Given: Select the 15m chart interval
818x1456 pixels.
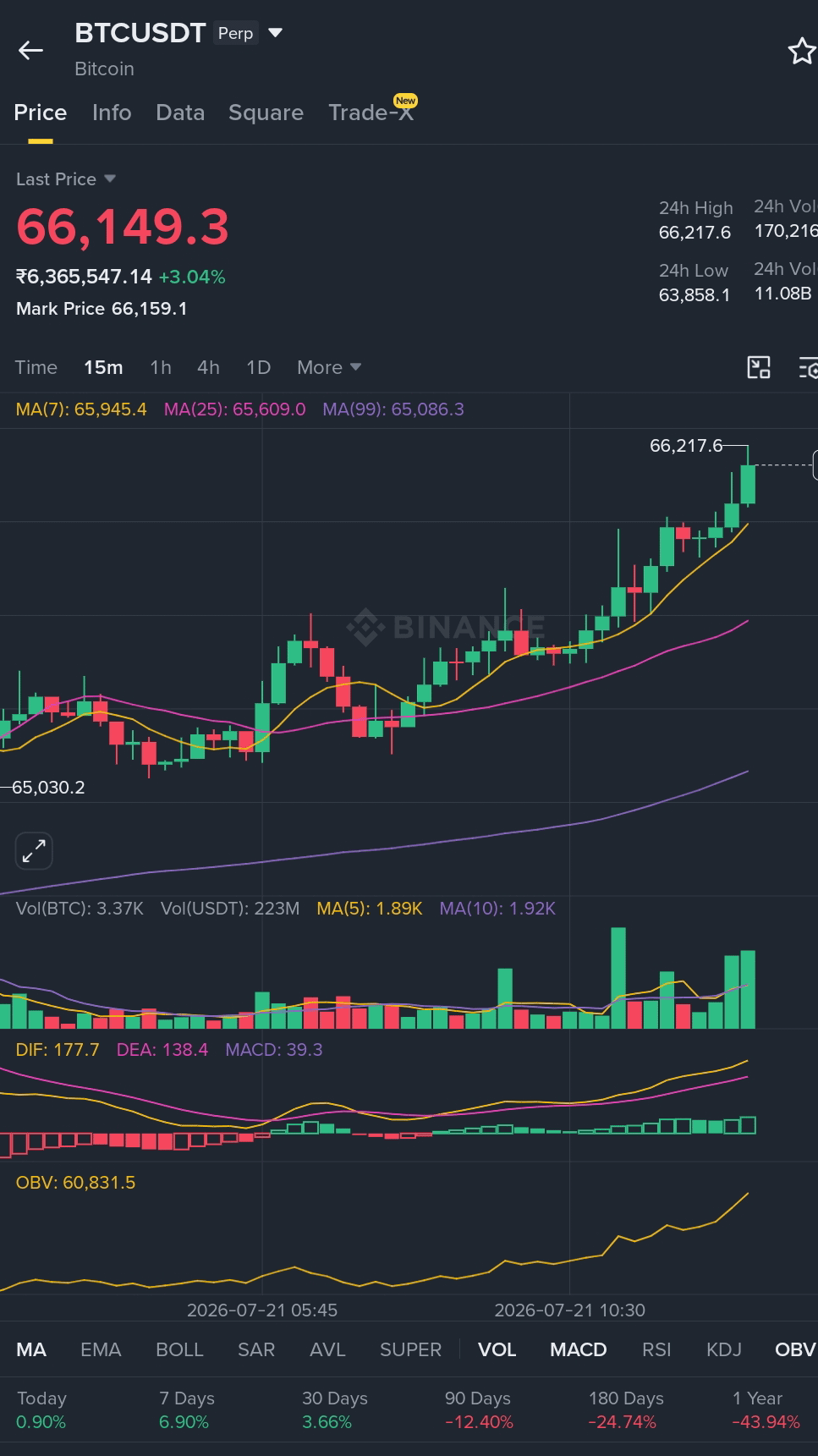Looking at the screenshot, I should pos(103,367).
